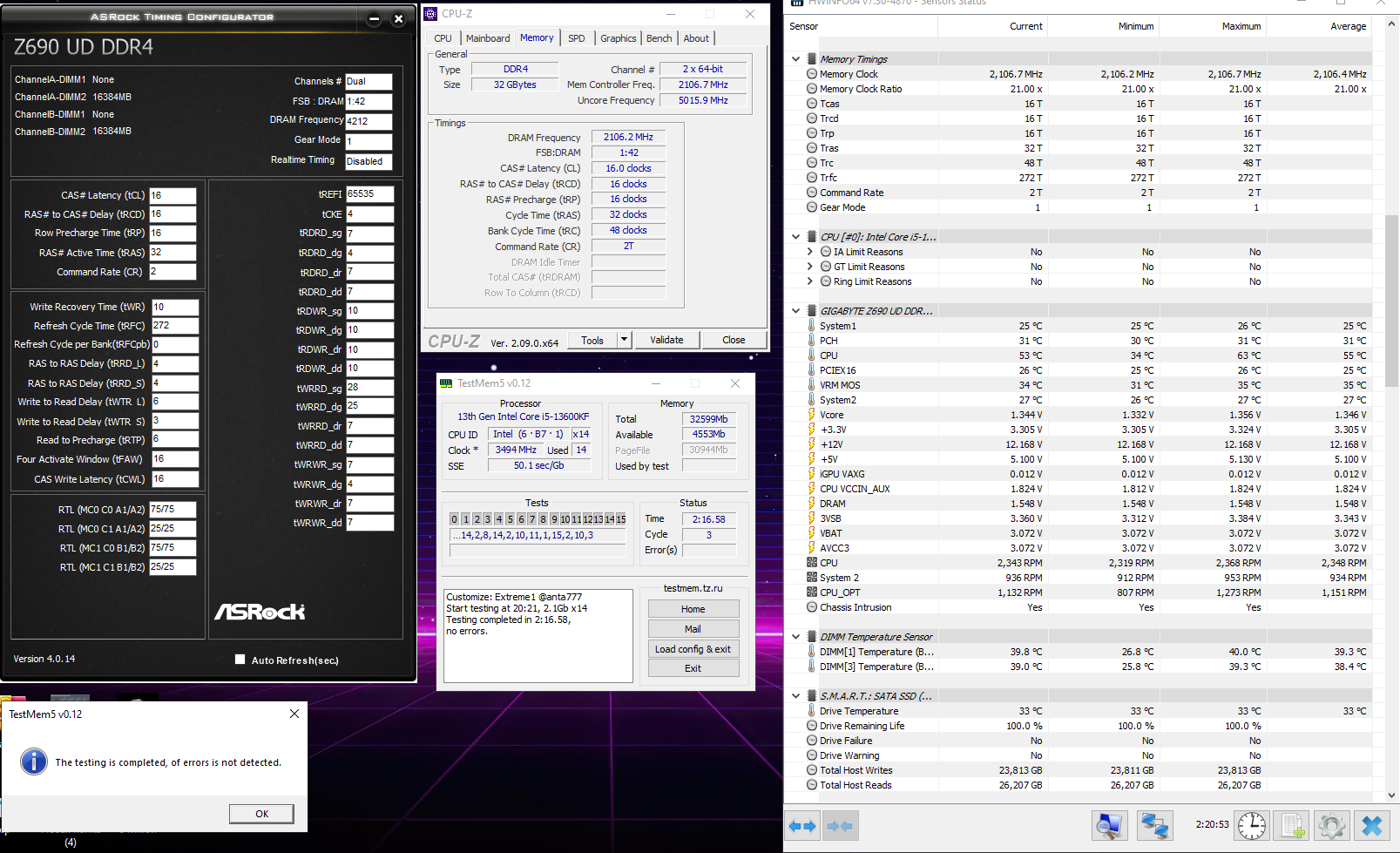Click the HWiNFO vertical scrollbar thumb
The width and height of the screenshot is (1400, 853).
coord(1391,301)
